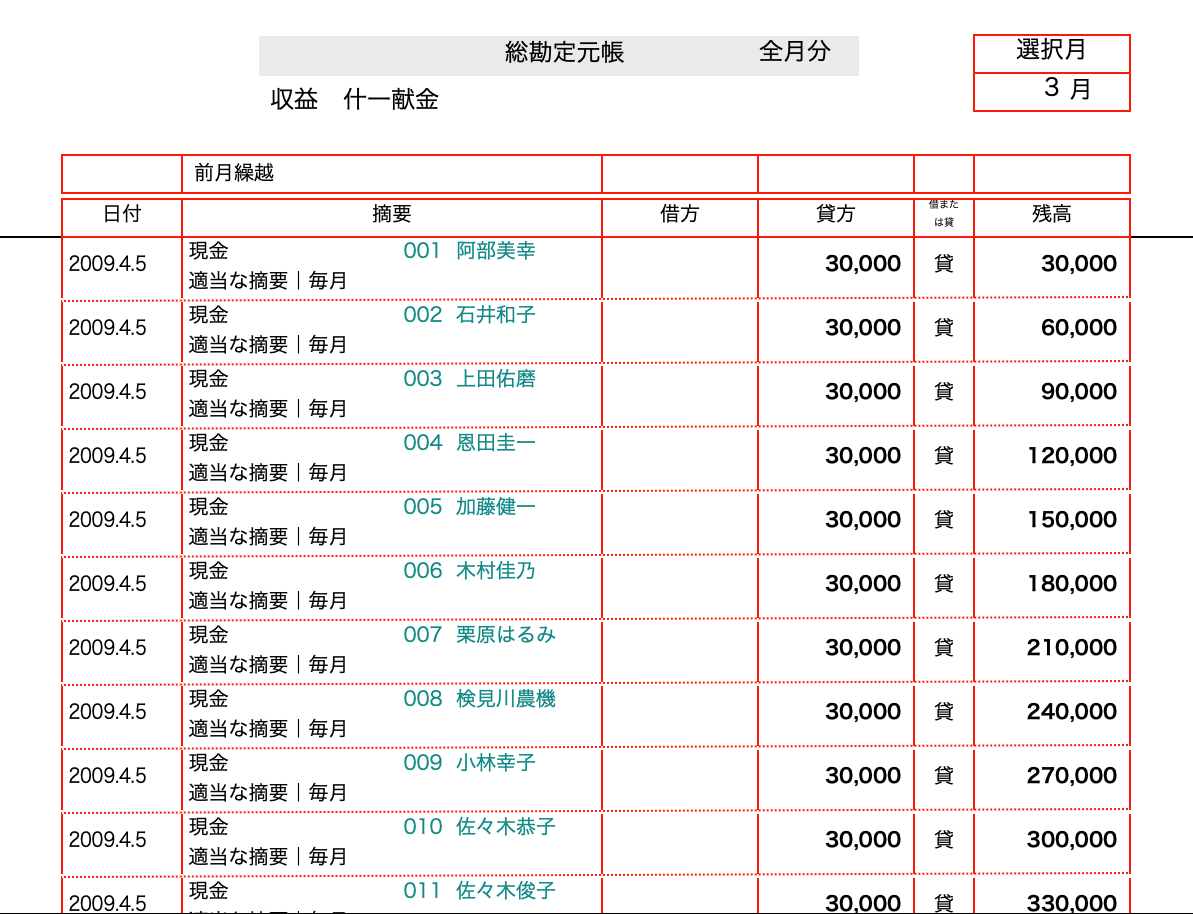Click the 摘要 column header
1193x914 pixels.
click(391, 214)
